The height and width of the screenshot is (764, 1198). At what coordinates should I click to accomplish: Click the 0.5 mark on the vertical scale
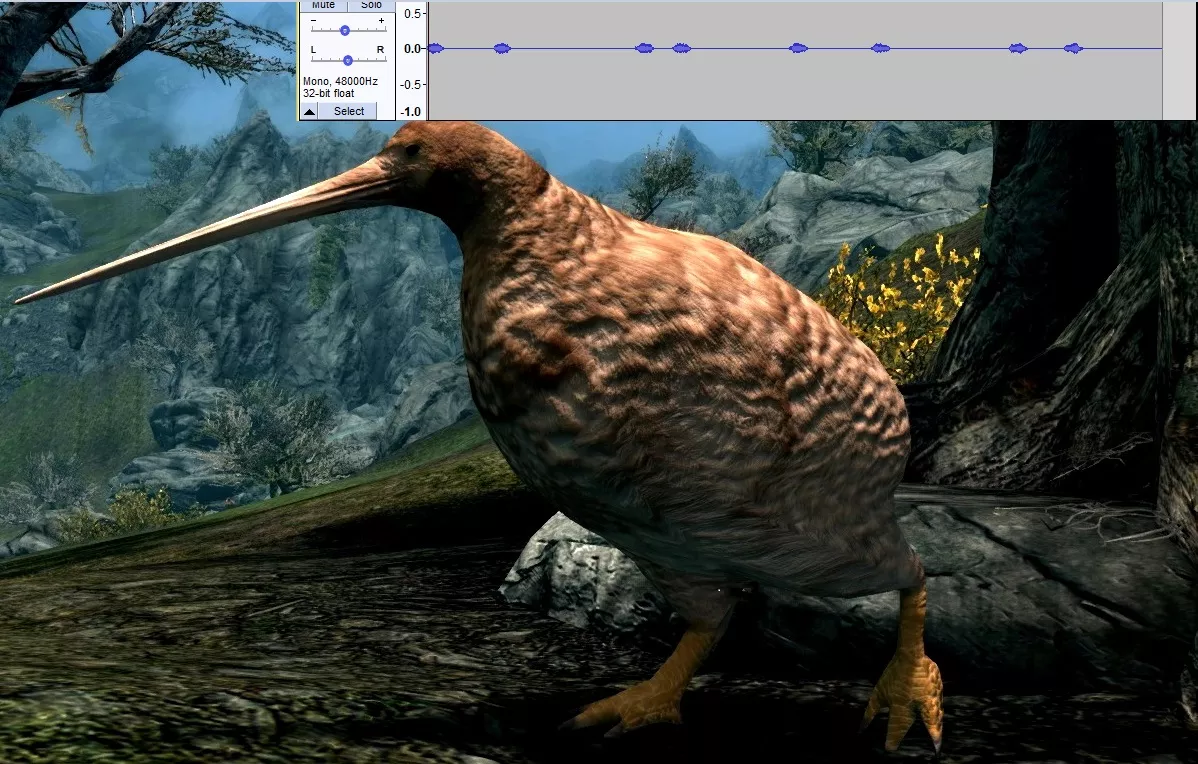click(413, 14)
